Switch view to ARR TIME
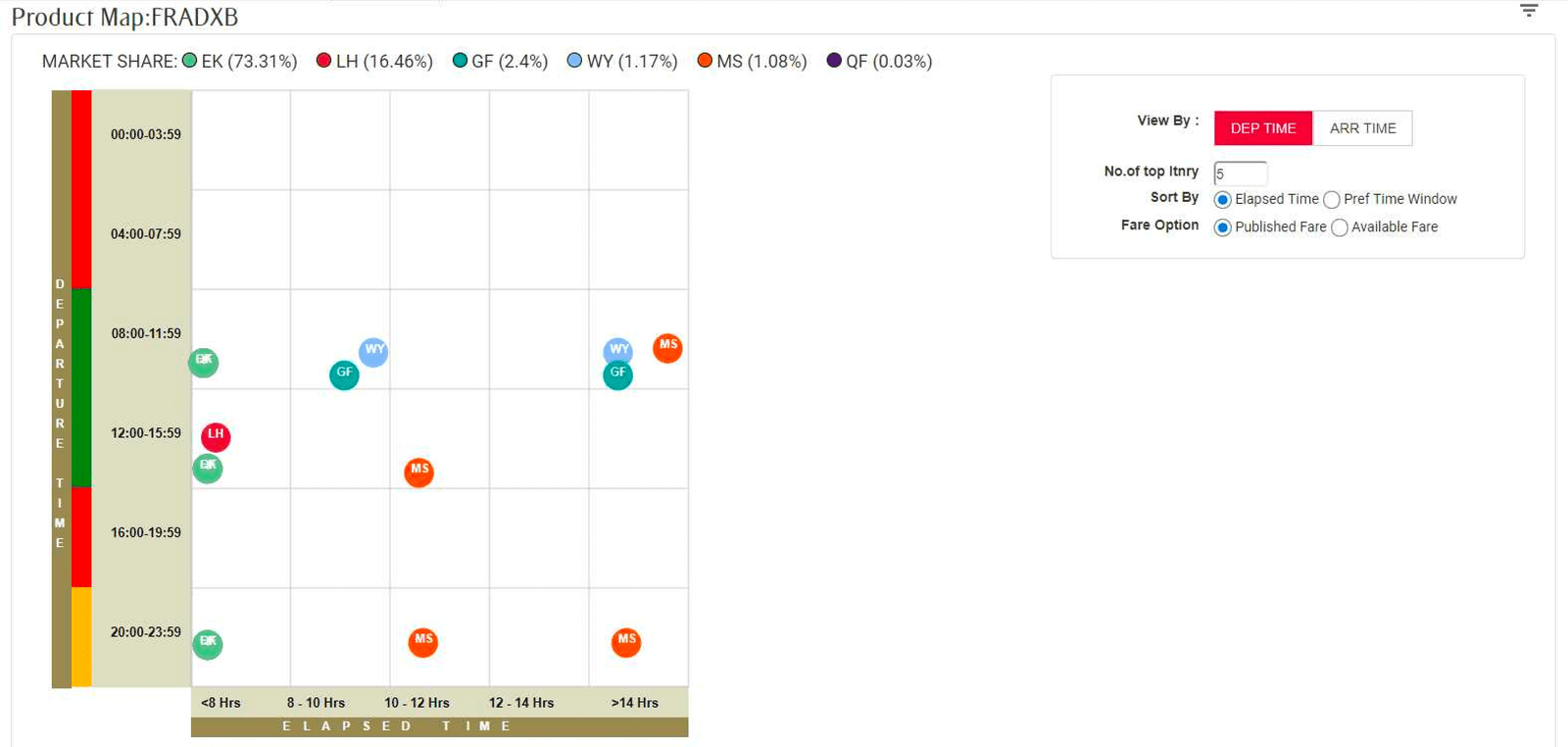The image size is (1568, 747). click(1362, 128)
